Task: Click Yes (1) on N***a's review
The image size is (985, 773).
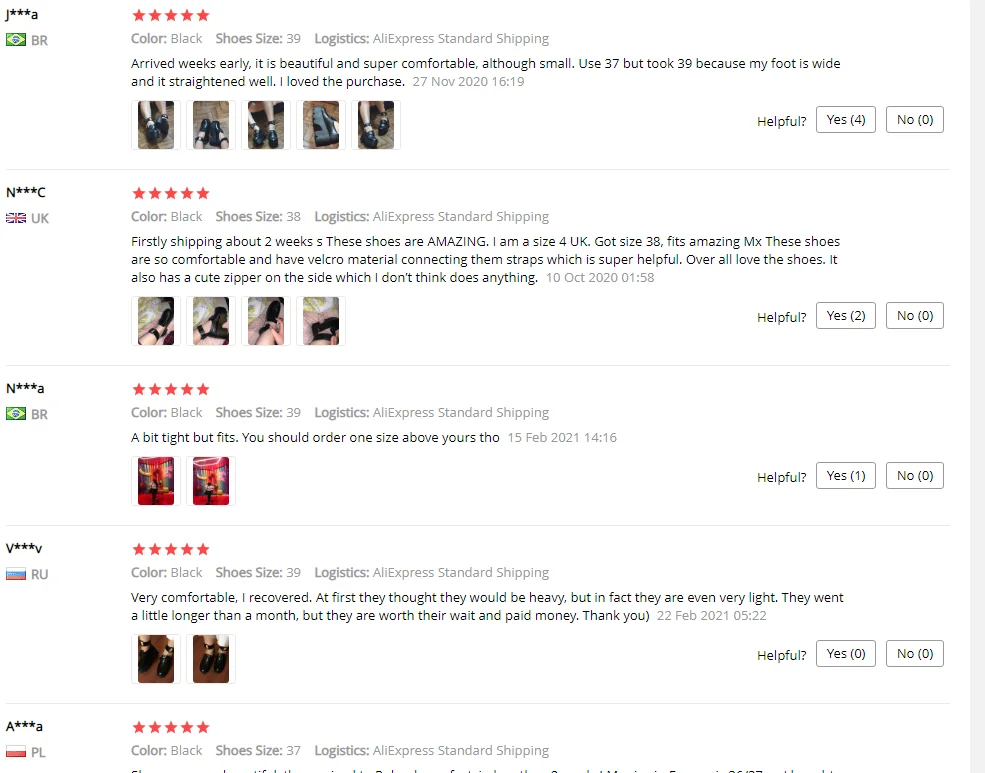Action: [846, 476]
